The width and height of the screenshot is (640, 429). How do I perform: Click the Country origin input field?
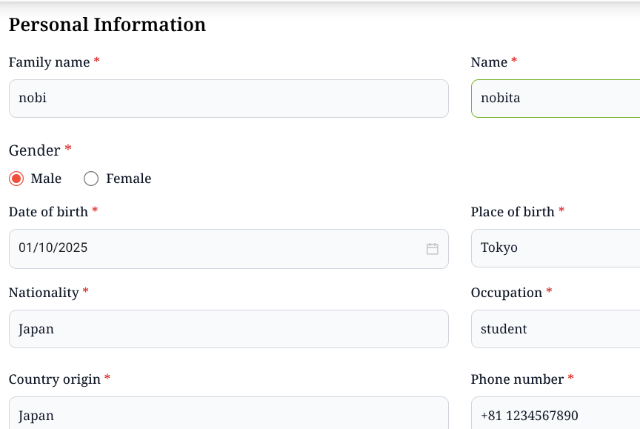click(x=228, y=414)
